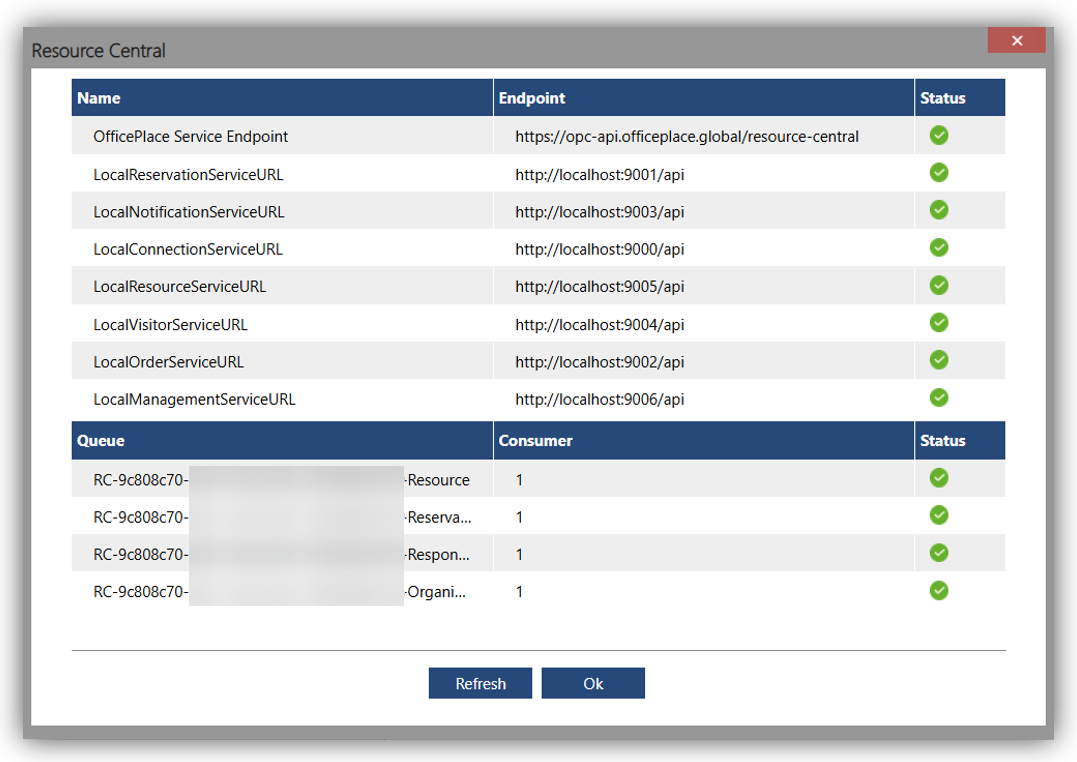
Task: Click status checkmark for LocalVisitorServiceURL
Action: pyautogui.click(x=939, y=322)
